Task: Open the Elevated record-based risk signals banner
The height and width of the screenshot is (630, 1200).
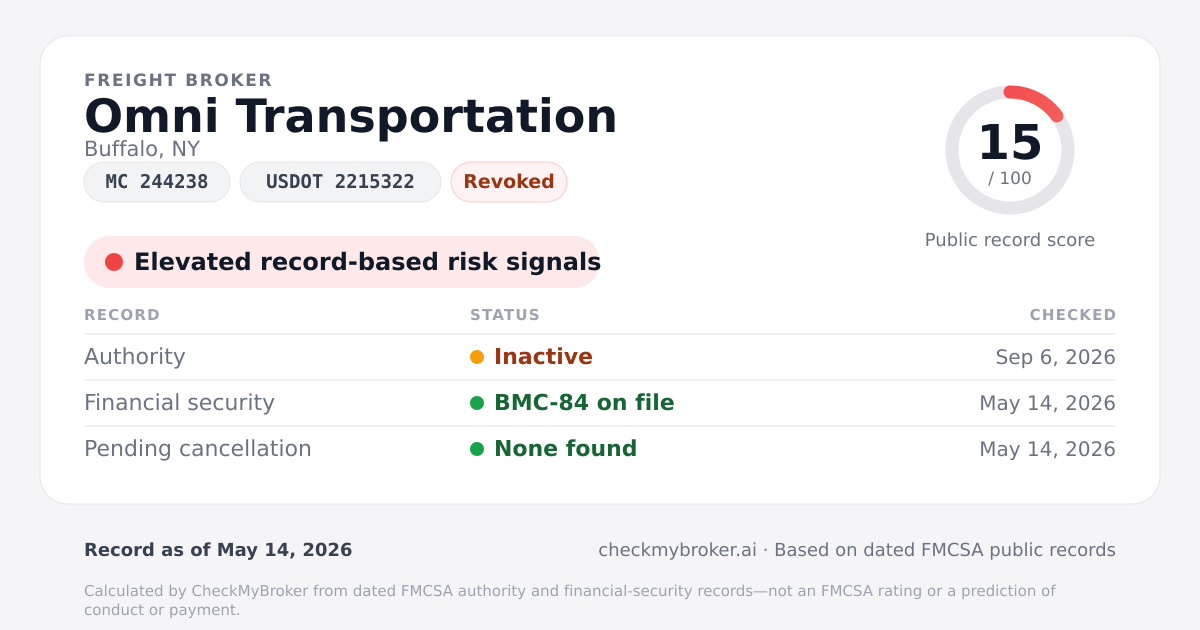Action: [342, 262]
